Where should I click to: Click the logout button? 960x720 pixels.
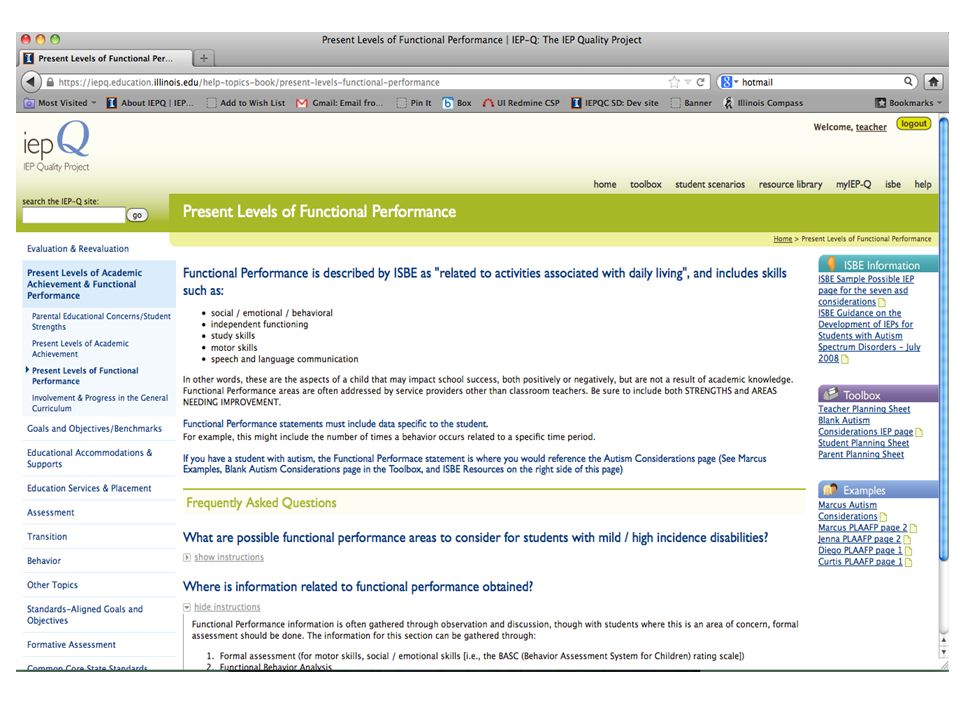click(x=913, y=124)
